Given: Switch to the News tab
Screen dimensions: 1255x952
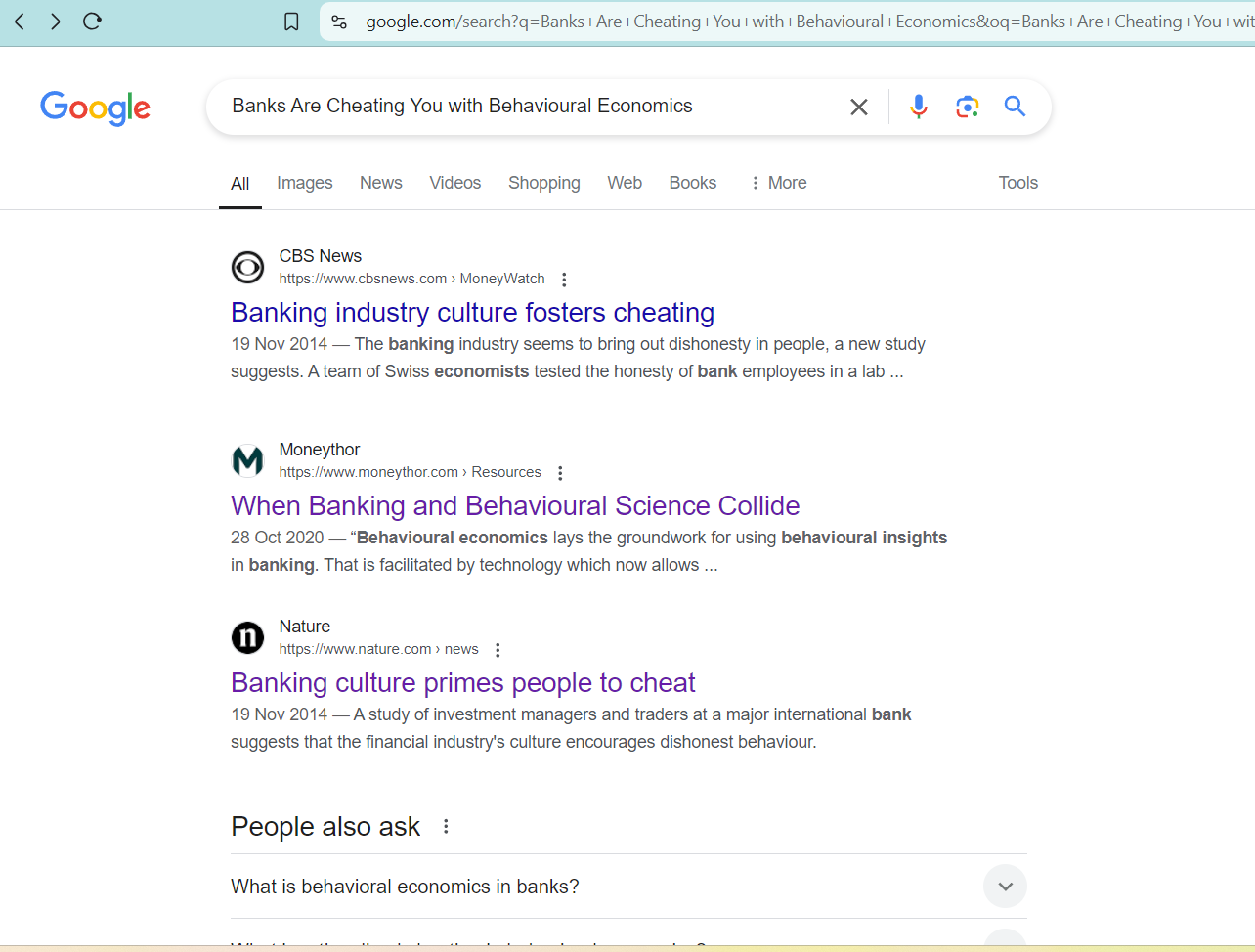Looking at the screenshot, I should click(x=381, y=183).
